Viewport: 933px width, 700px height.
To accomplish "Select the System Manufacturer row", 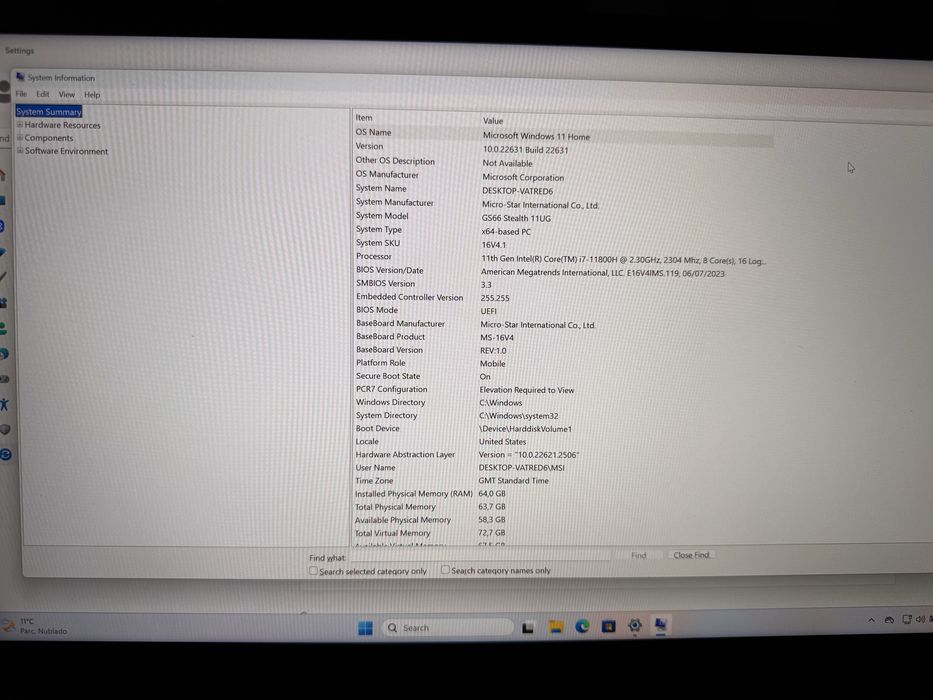I will point(563,204).
